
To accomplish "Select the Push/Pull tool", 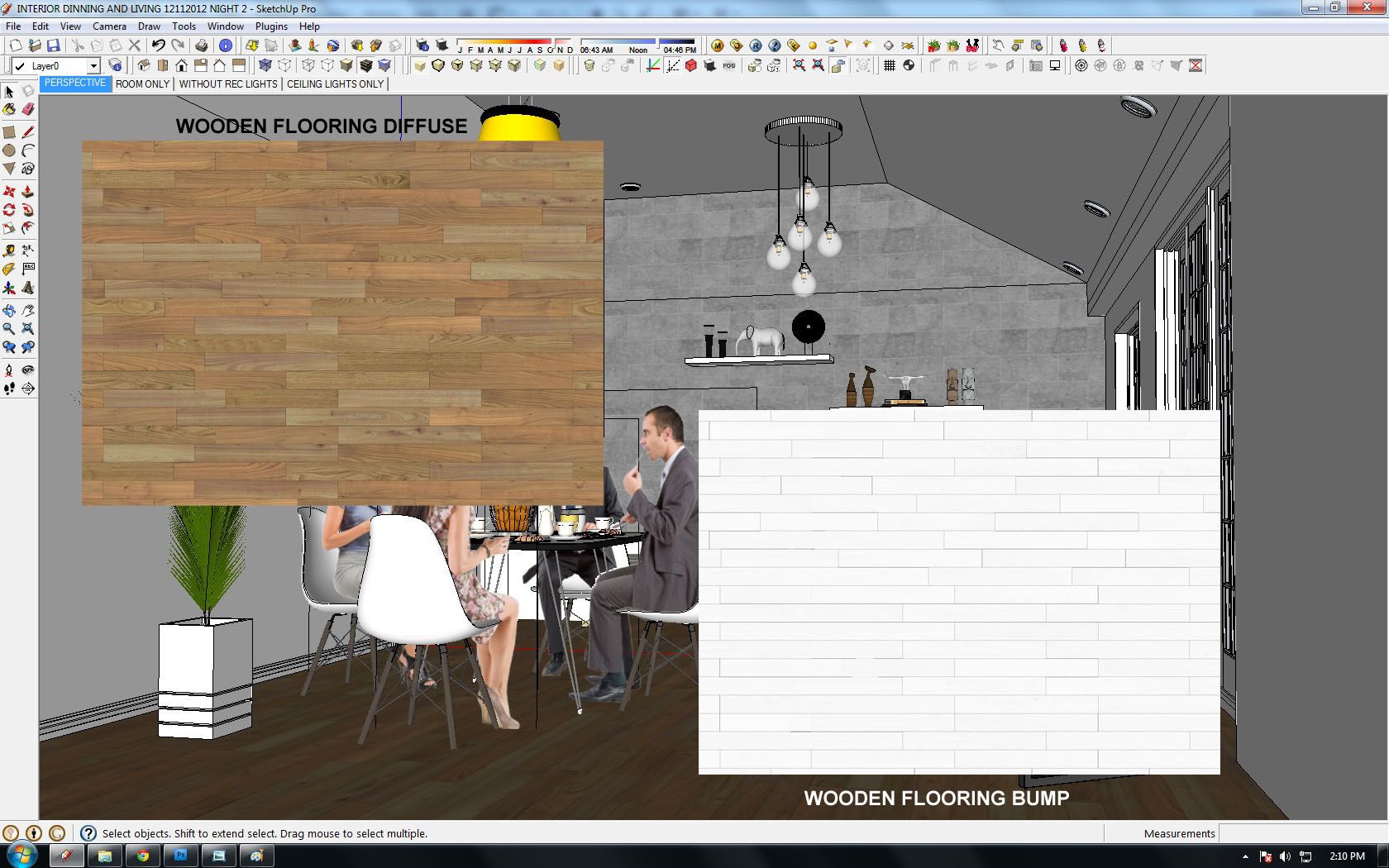I will coord(28,192).
